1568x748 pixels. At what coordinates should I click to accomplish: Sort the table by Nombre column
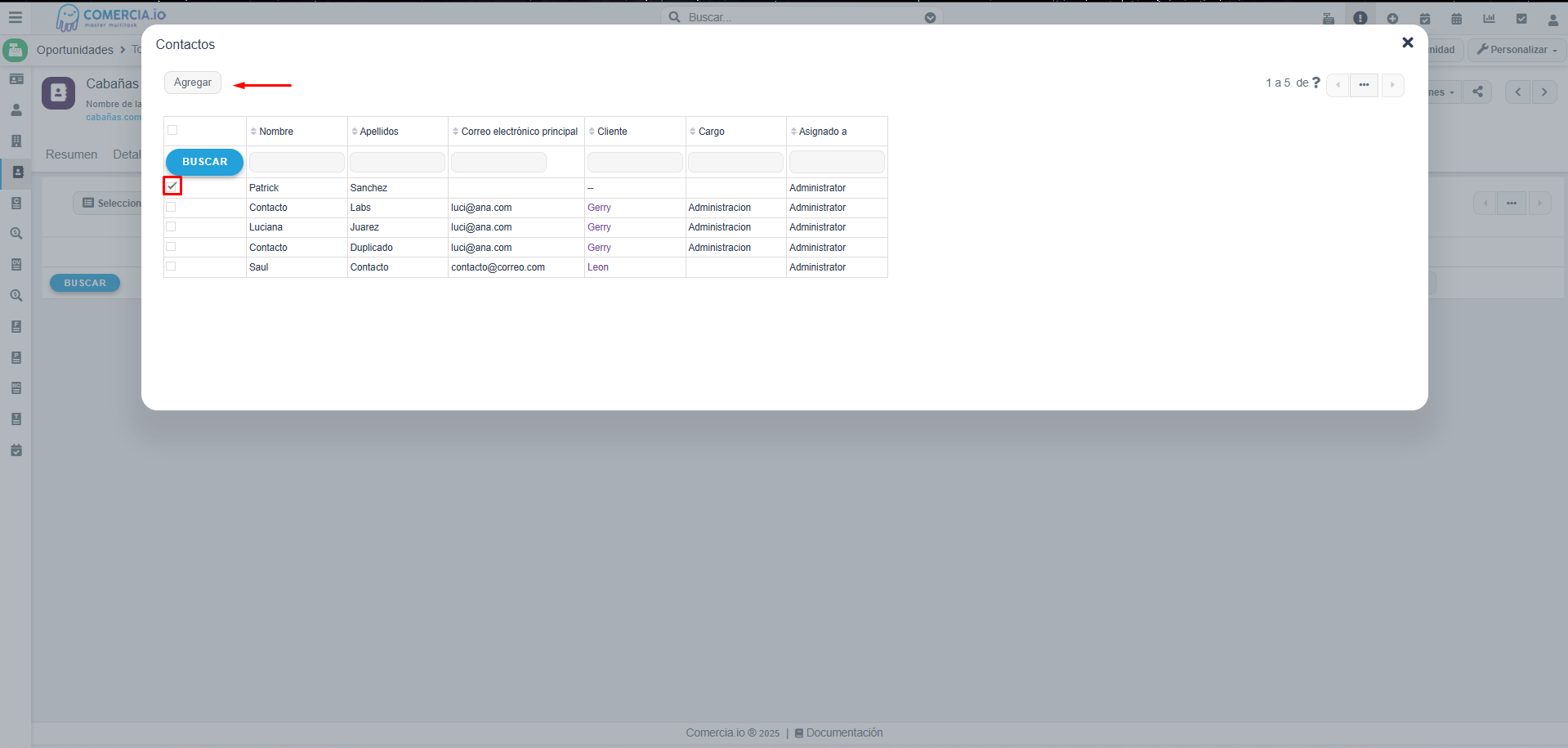[x=275, y=132]
